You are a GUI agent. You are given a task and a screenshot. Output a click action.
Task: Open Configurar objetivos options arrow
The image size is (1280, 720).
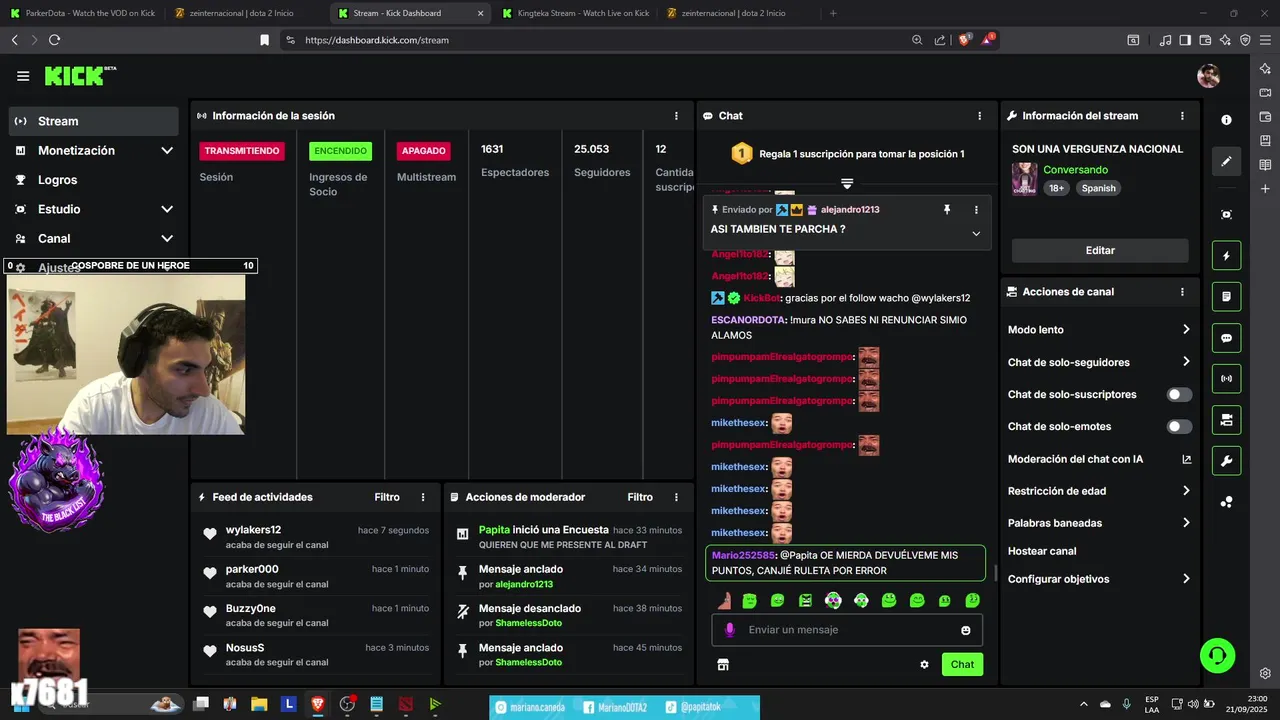[1186, 579]
